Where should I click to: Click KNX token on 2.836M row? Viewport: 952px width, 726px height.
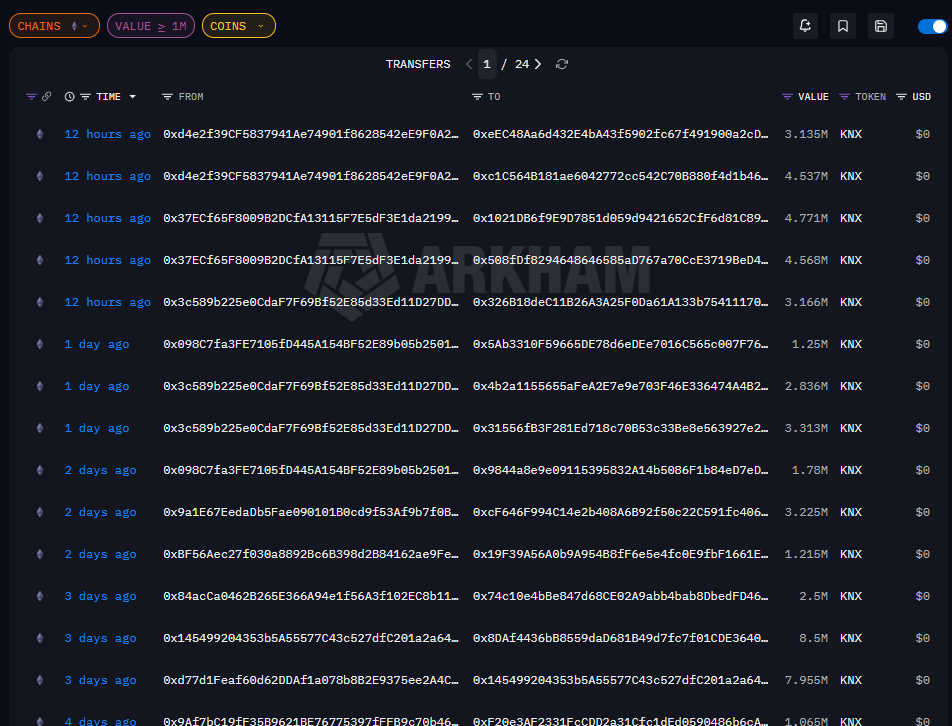(x=851, y=386)
